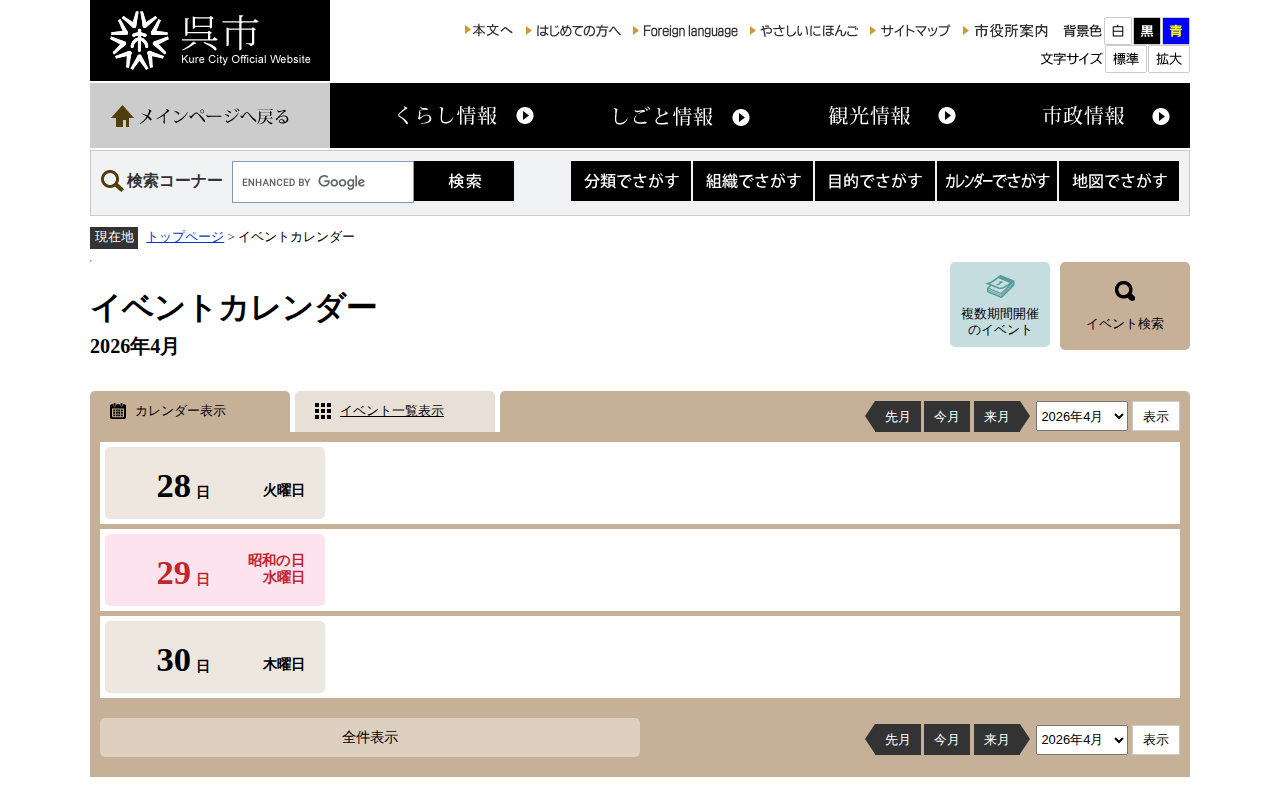Viewport: 1280px width, 800px height.
Task: Click the arrow icon next to くらし情報
Action: (x=525, y=116)
